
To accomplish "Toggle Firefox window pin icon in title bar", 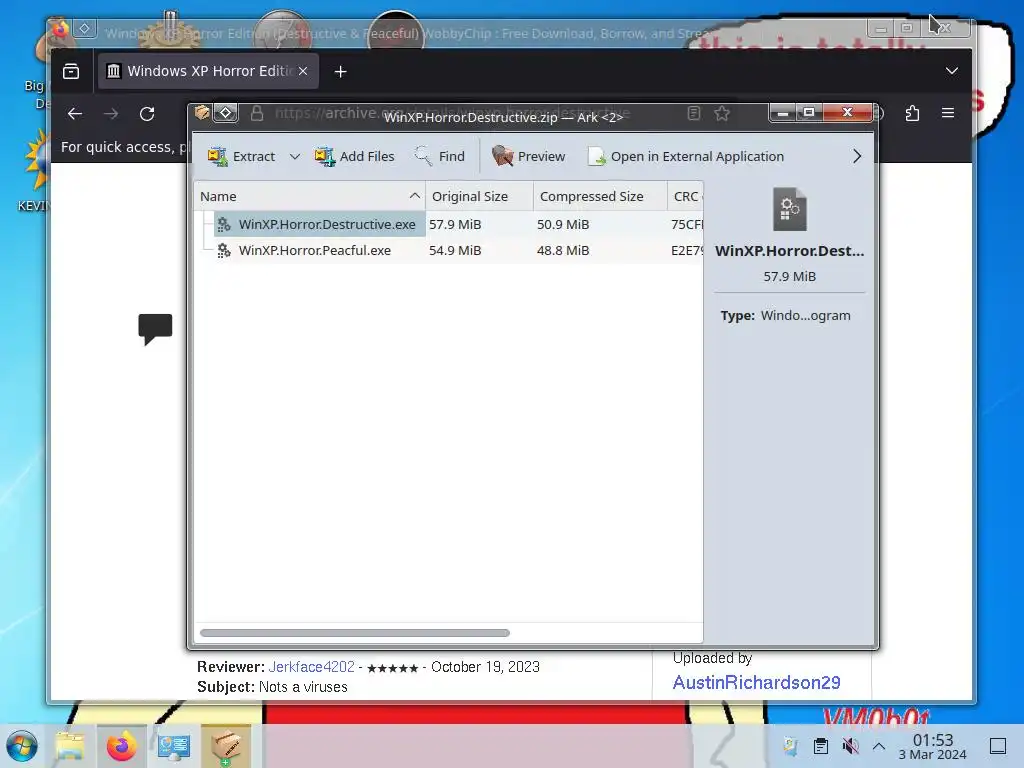I will [85, 29].
